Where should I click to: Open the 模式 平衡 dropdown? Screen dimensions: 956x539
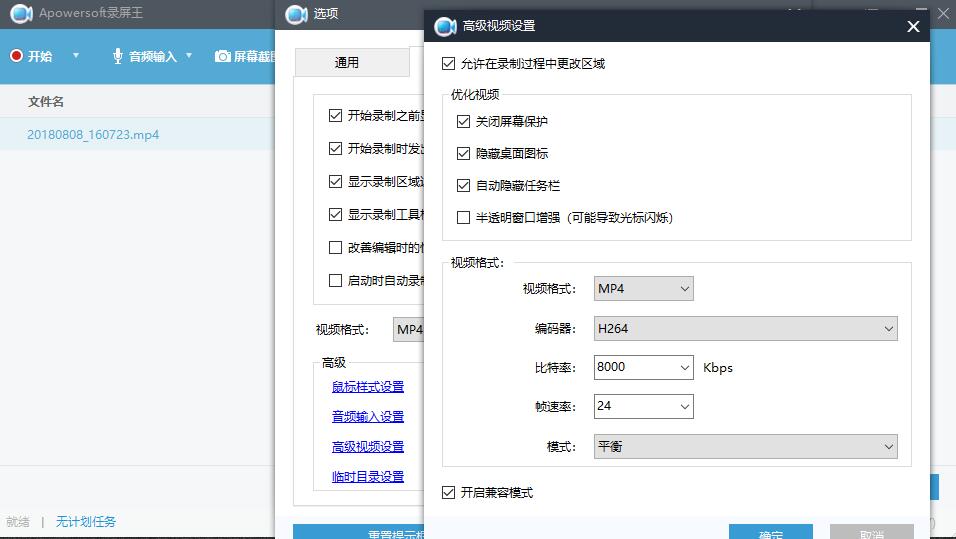[745, 446]
